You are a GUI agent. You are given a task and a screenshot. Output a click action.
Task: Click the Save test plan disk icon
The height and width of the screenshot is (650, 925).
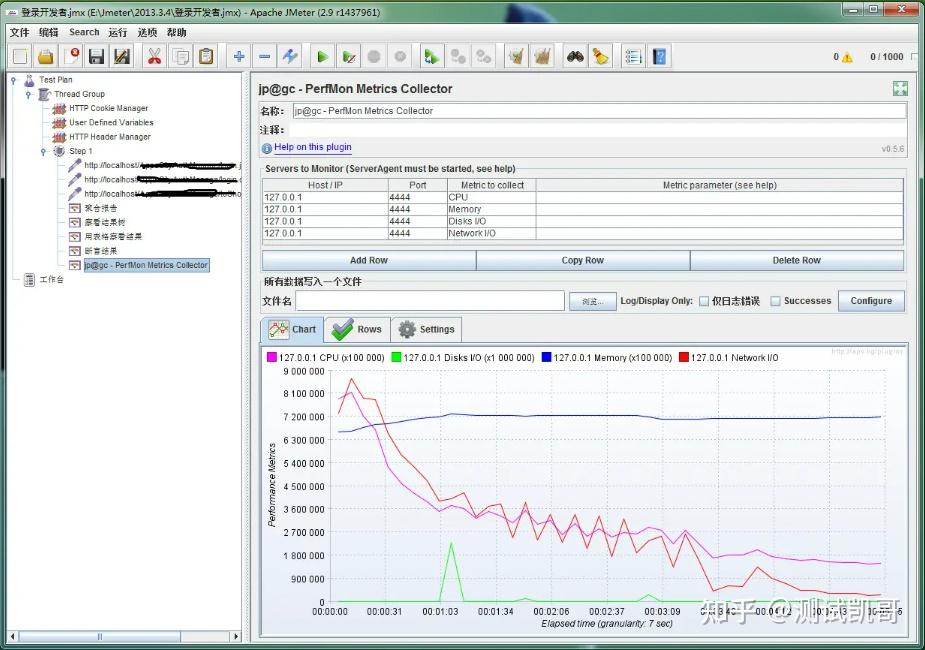96,57
